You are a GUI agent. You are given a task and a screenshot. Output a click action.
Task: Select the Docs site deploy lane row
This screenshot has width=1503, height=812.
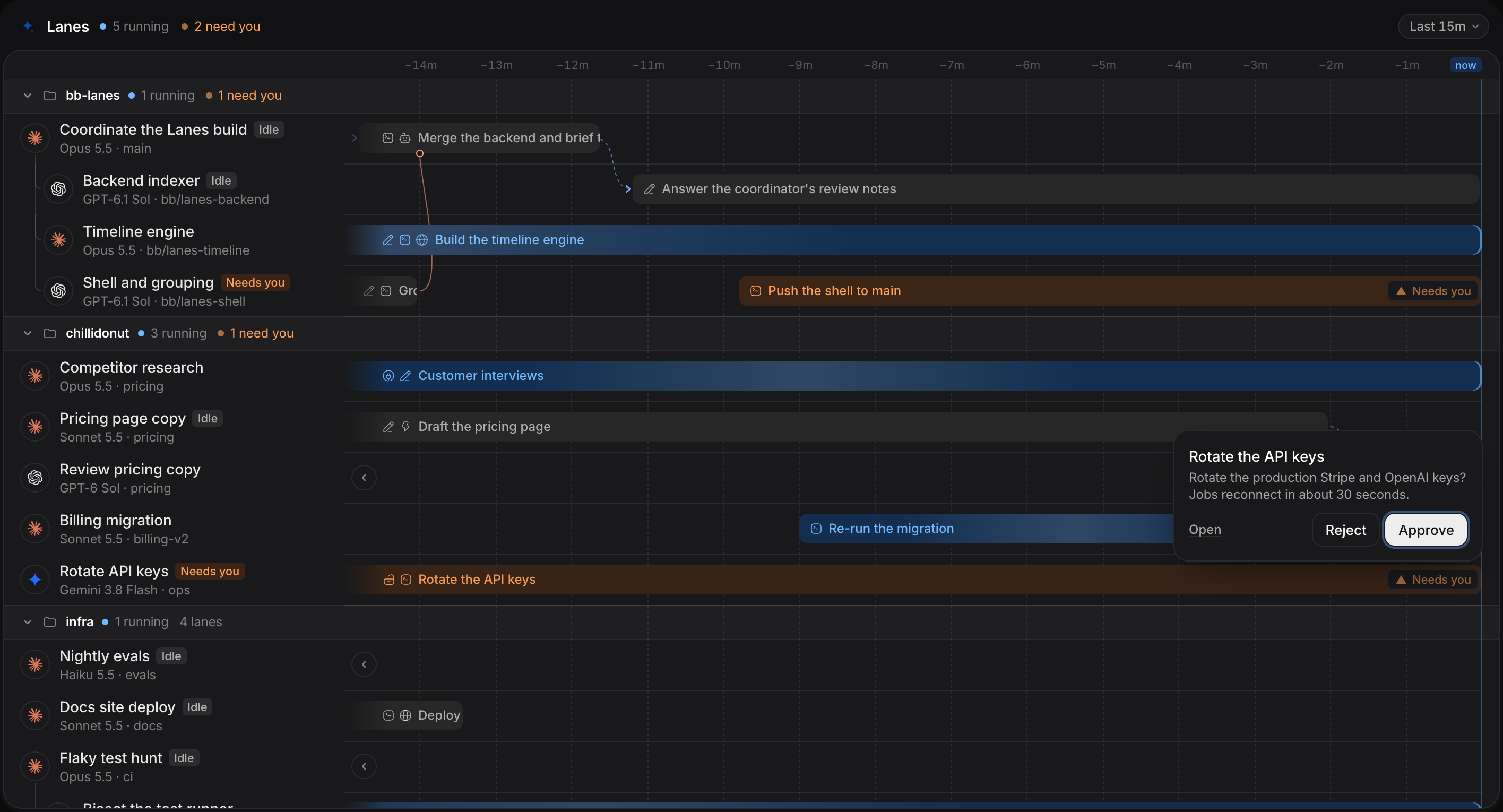[174, 716]
